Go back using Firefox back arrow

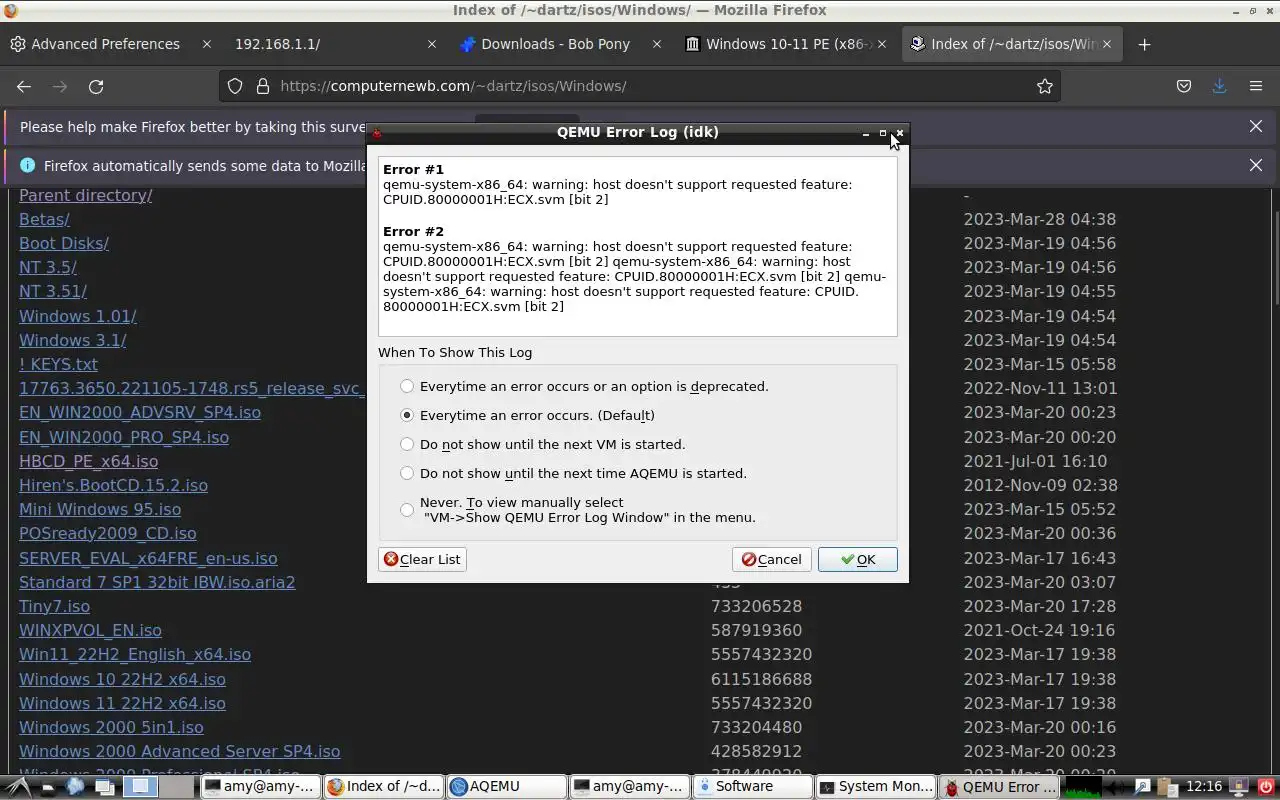24,86
